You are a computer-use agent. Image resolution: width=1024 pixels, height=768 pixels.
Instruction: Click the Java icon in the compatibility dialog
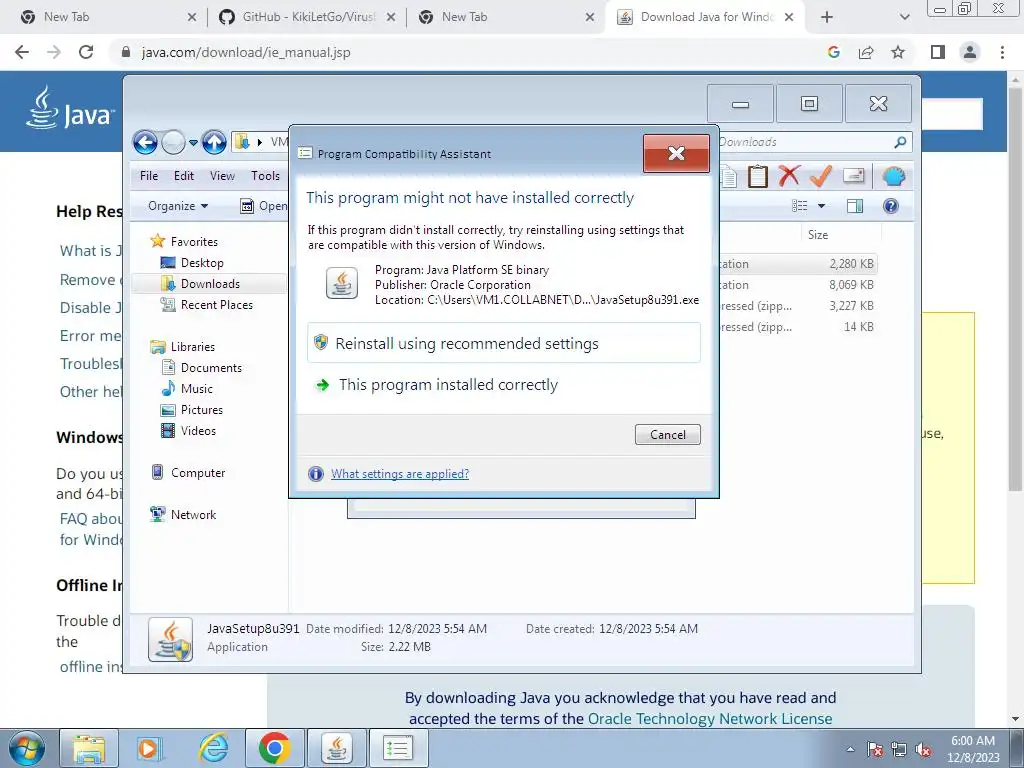pyautogui.click(x=342, y=283)
